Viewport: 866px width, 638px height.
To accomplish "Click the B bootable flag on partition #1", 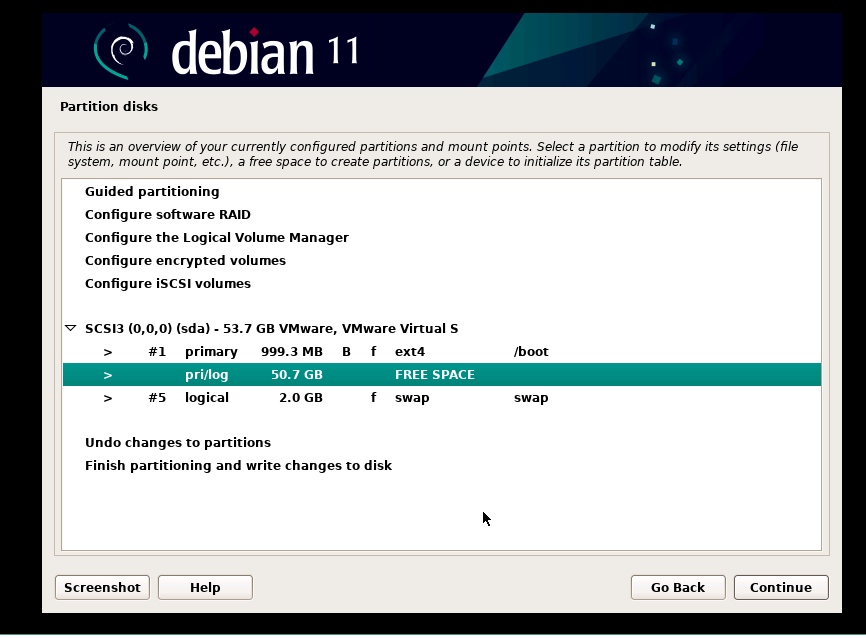I will click(346, 352).
